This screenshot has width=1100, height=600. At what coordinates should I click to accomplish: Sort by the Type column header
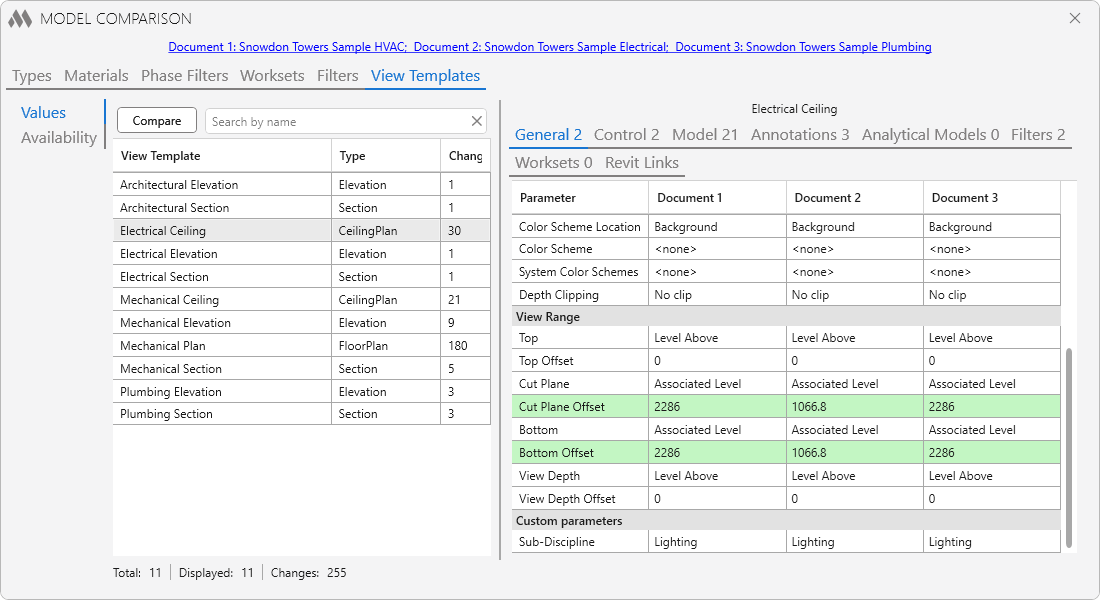[385, 156]
